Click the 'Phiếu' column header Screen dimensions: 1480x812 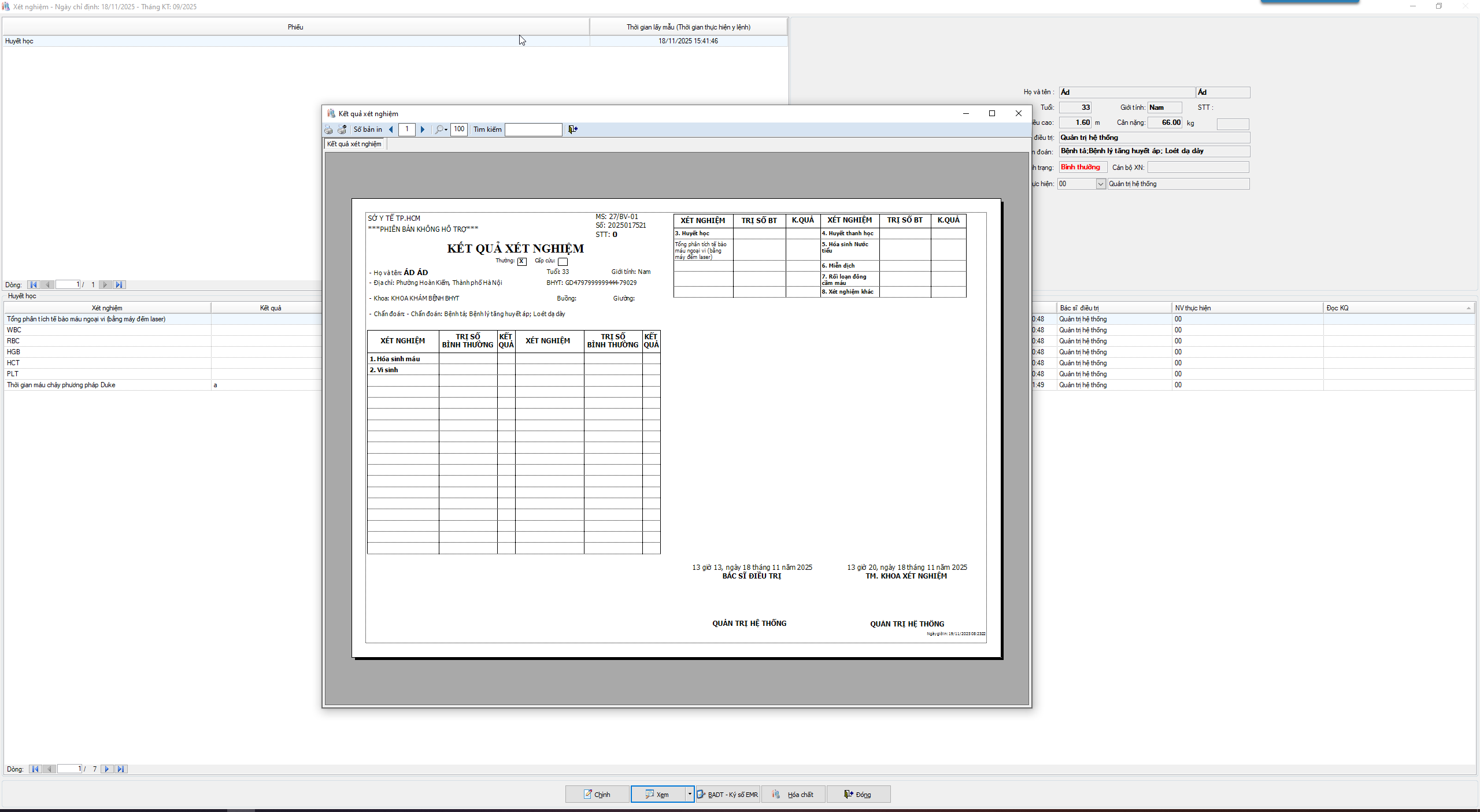[x=295, y=27]
